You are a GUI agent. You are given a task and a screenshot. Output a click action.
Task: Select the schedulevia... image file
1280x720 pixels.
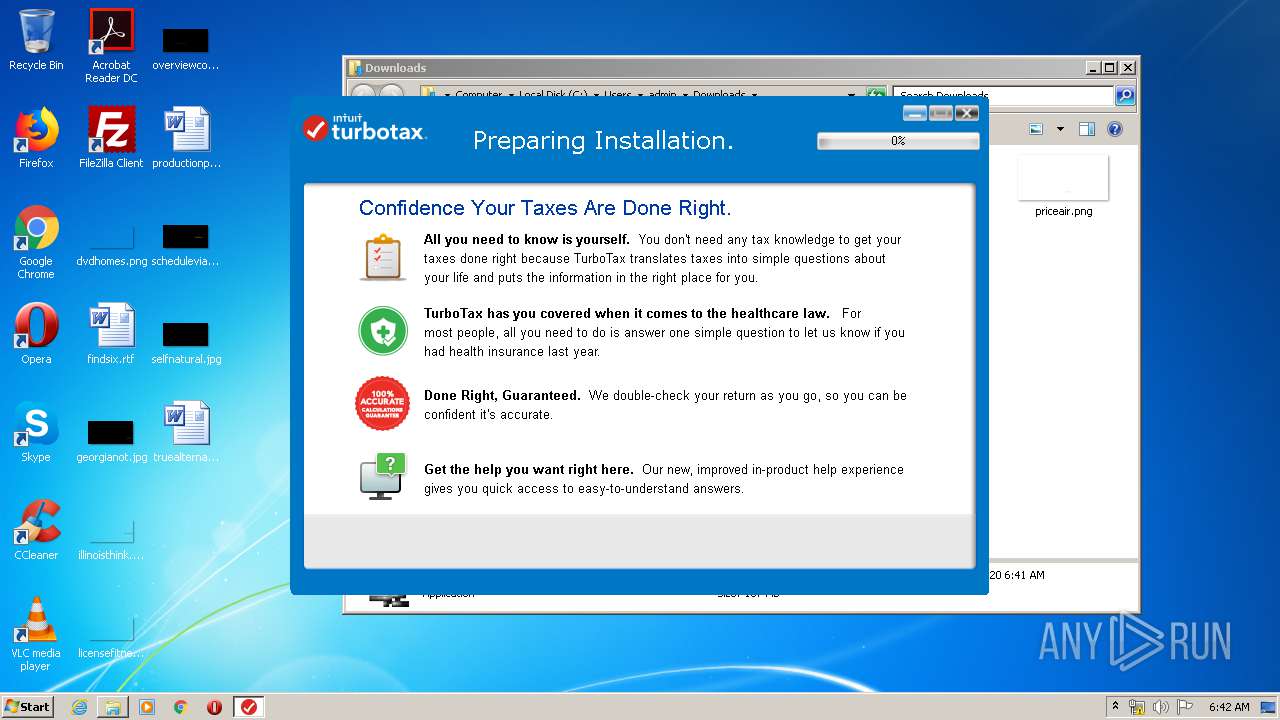(186, 243)
